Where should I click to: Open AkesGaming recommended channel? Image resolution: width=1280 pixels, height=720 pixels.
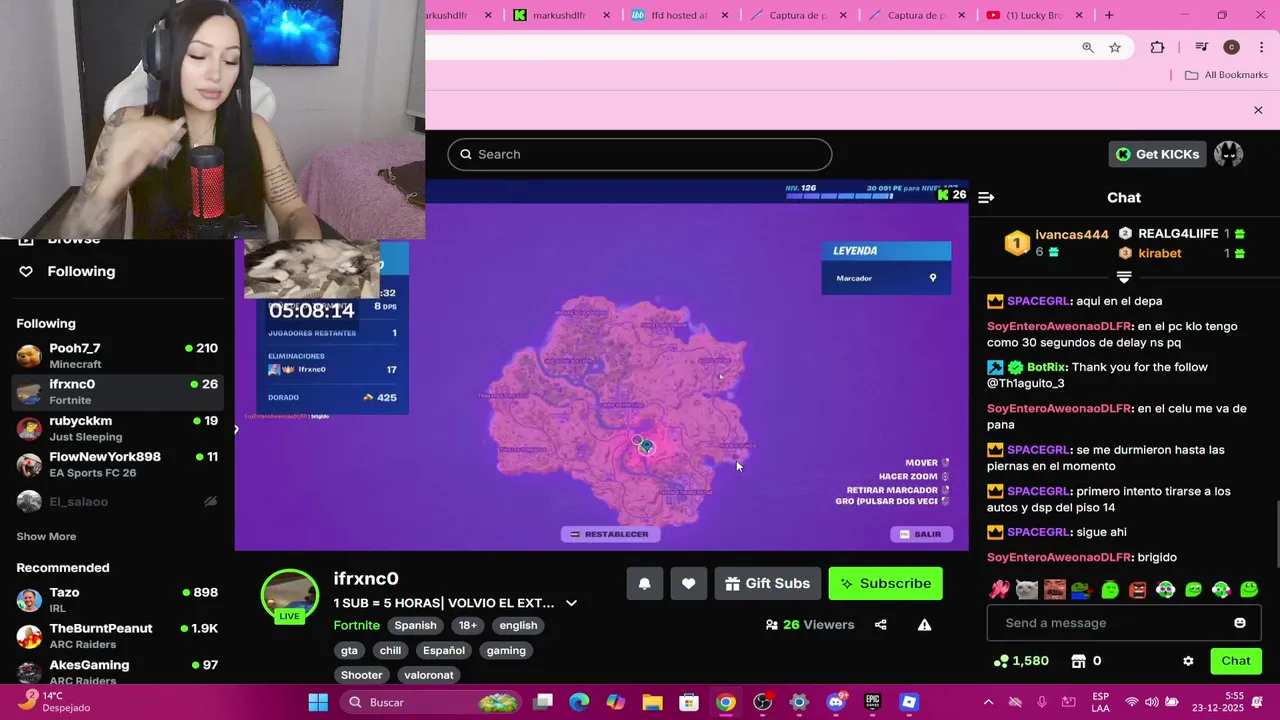117,672
